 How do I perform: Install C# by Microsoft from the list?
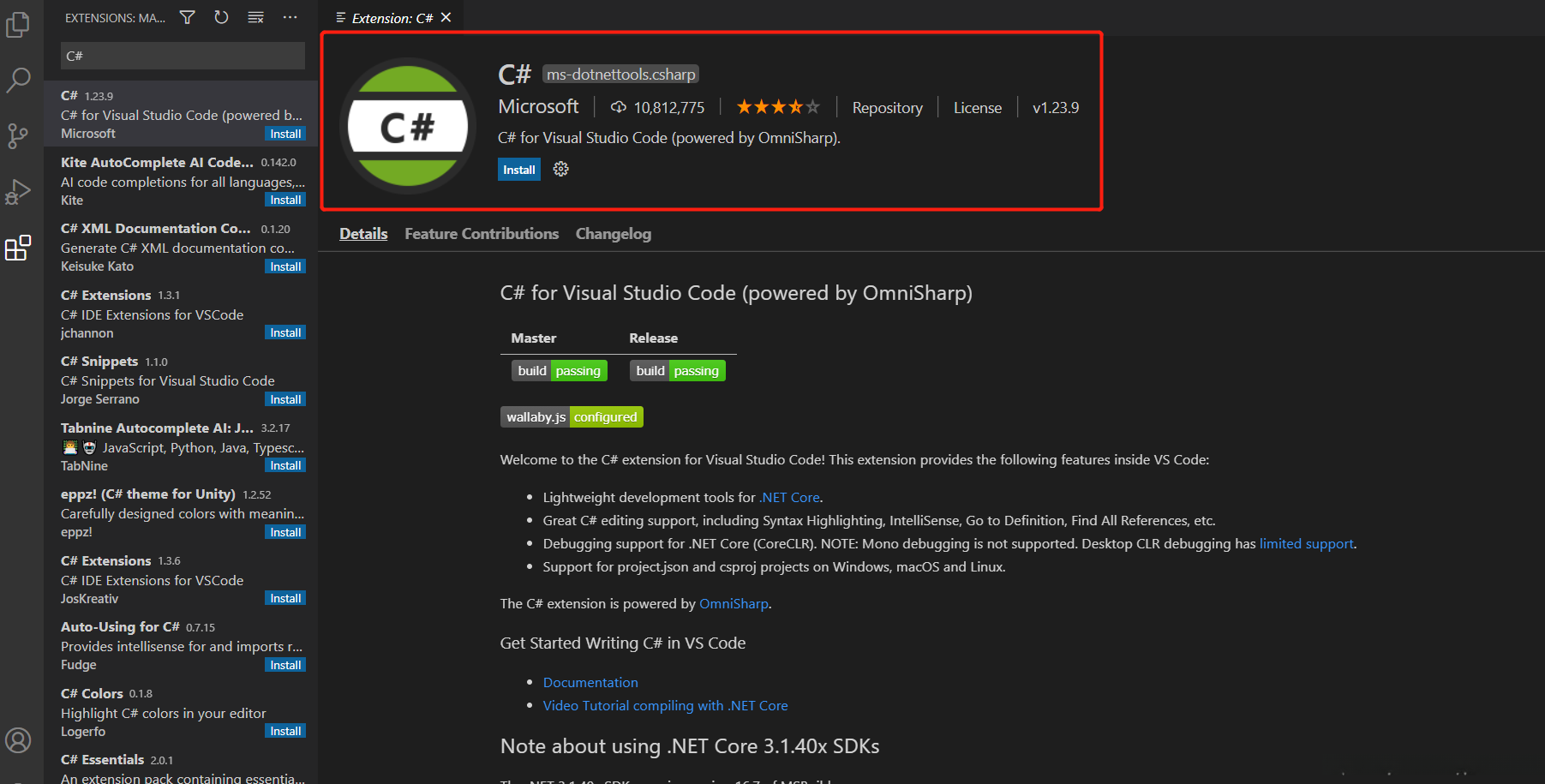(x=285, y=134)
